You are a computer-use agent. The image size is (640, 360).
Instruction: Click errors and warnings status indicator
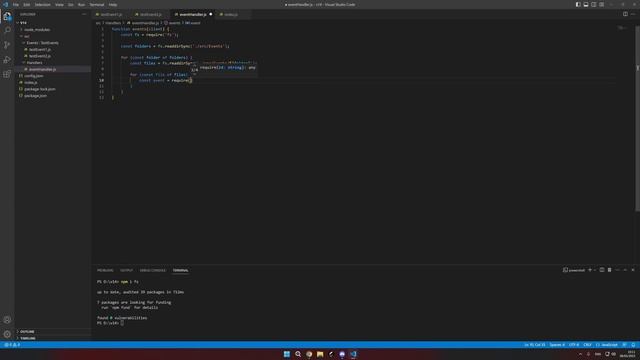[x=12, y=345]
